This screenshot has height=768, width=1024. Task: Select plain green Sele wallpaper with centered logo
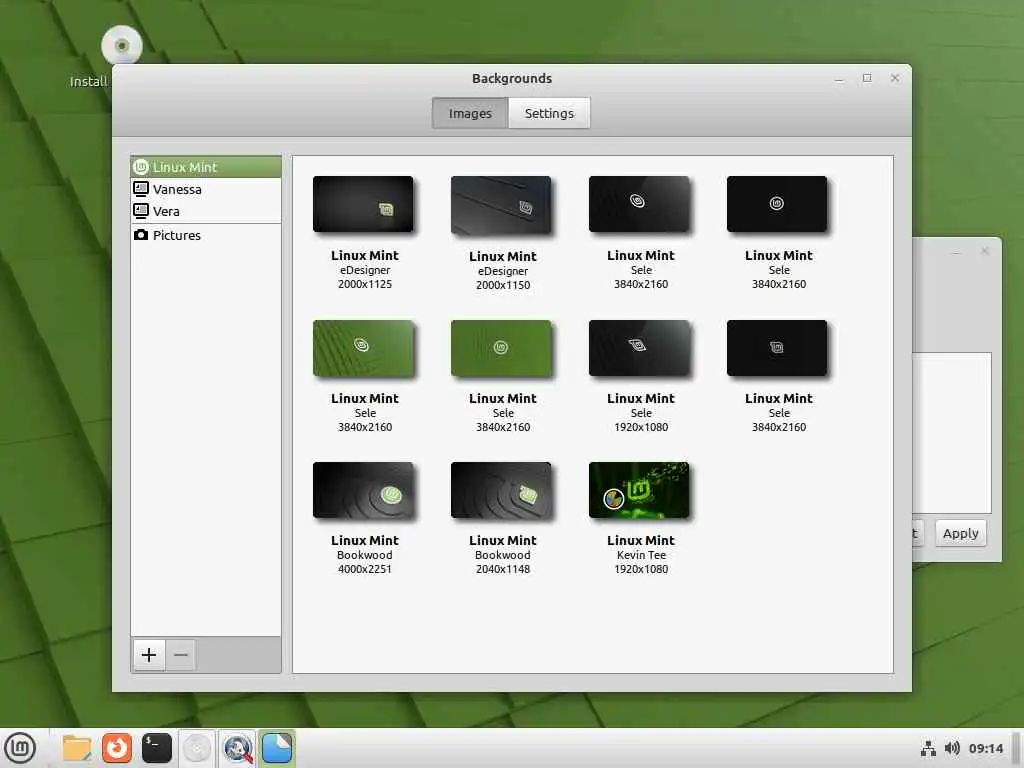pyautogui.click(x=501, y=348)
